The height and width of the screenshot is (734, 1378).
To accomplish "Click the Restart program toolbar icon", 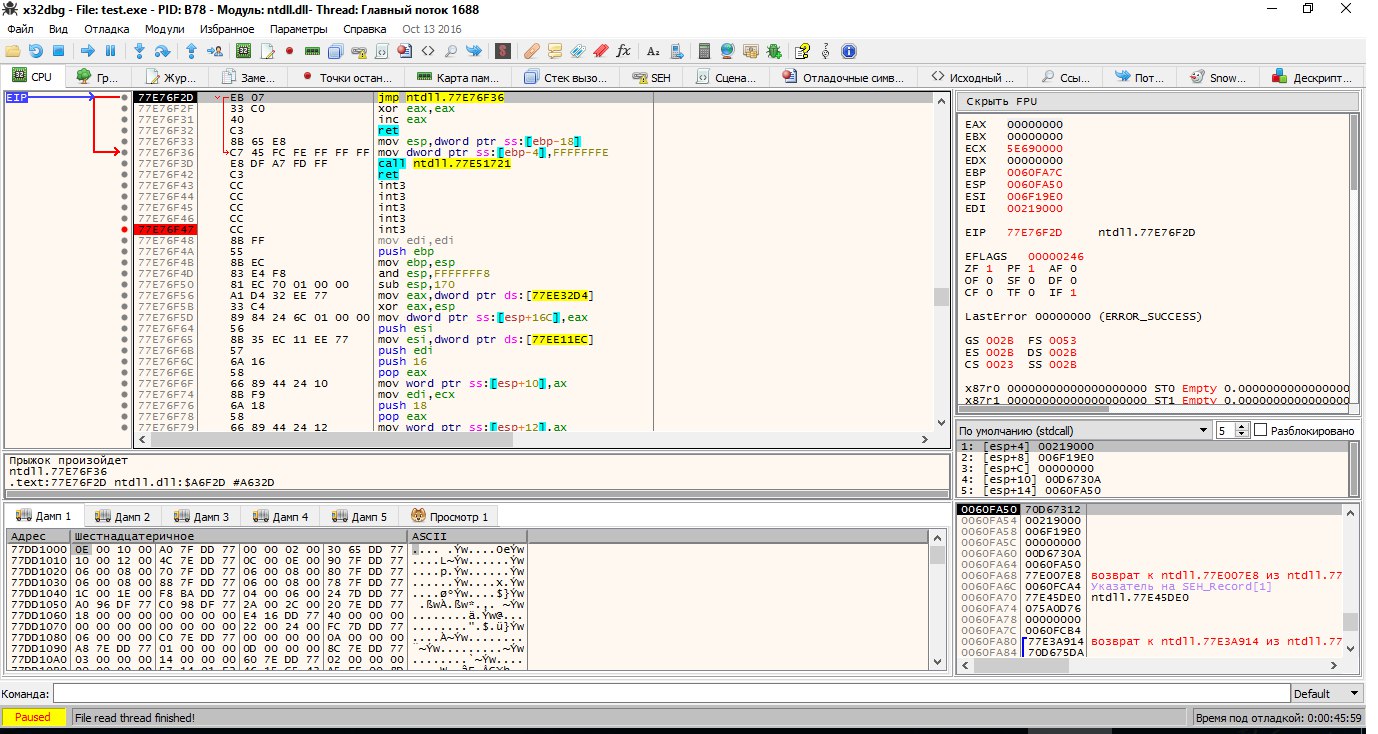I will 35,50.
